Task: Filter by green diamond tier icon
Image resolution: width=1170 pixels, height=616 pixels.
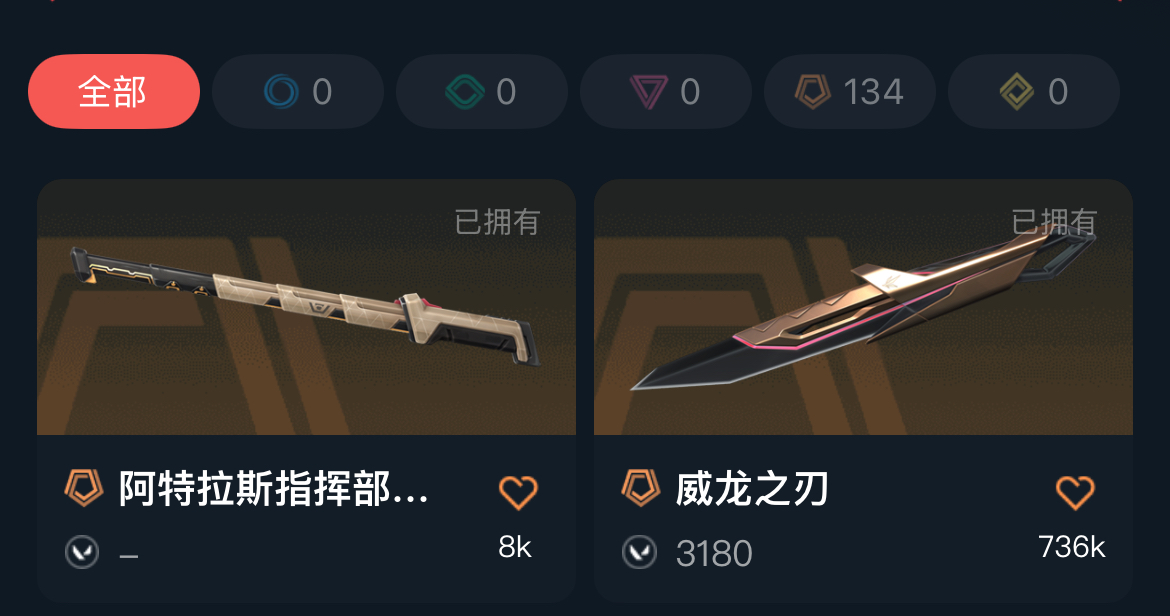Action: [x=482, y=92]
